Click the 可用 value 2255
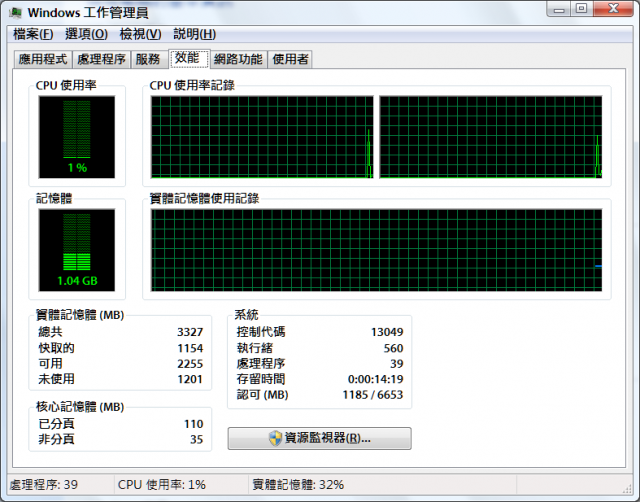The width and height of the screenshot is (640, 502). point(190,364)
